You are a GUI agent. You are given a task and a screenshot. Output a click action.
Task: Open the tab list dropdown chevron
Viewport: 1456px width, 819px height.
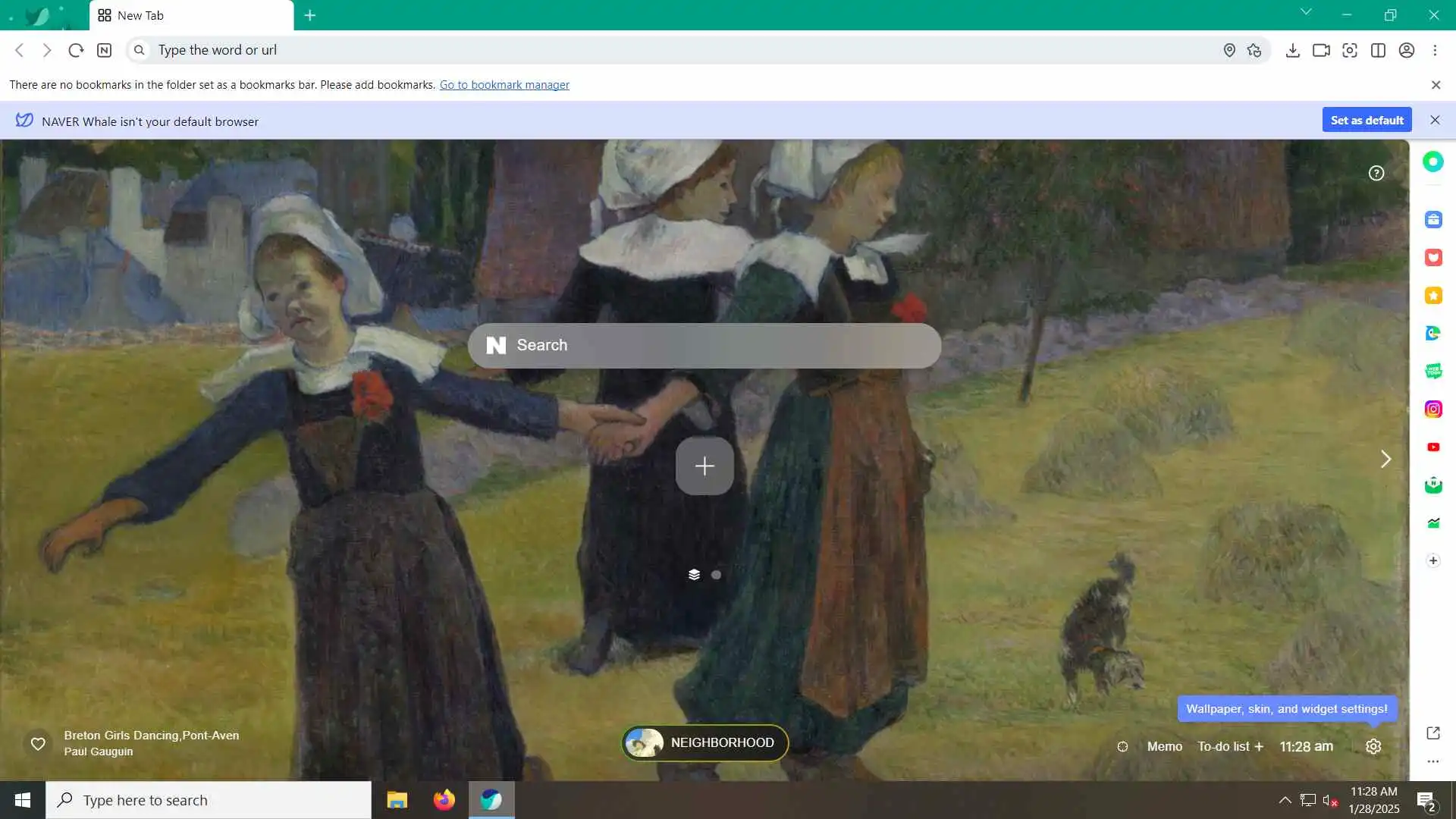(1306, 12)
